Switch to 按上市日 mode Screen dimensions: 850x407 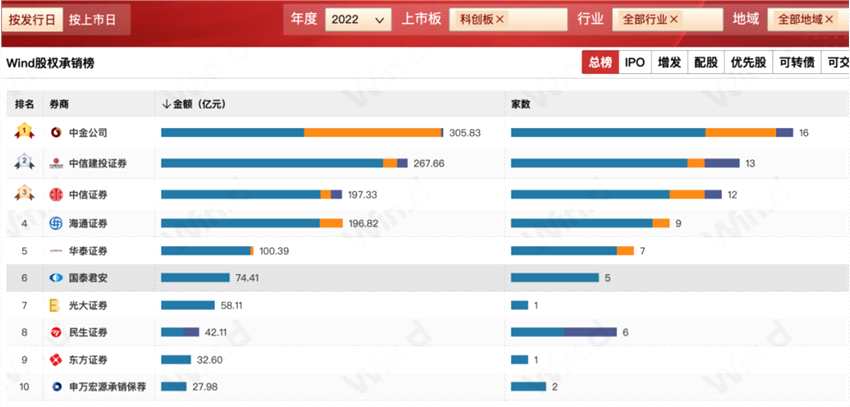click(92, 20)
